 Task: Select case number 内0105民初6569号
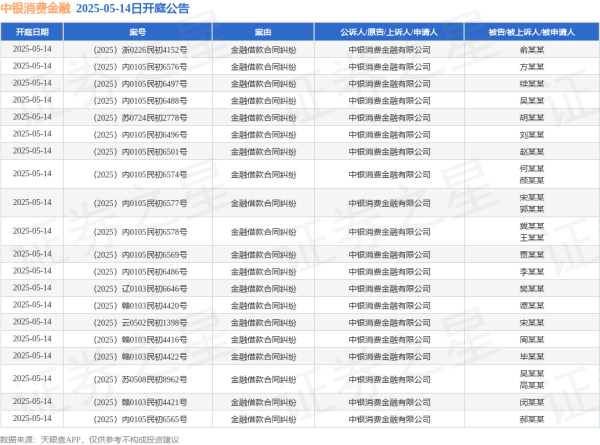point(155,254)
